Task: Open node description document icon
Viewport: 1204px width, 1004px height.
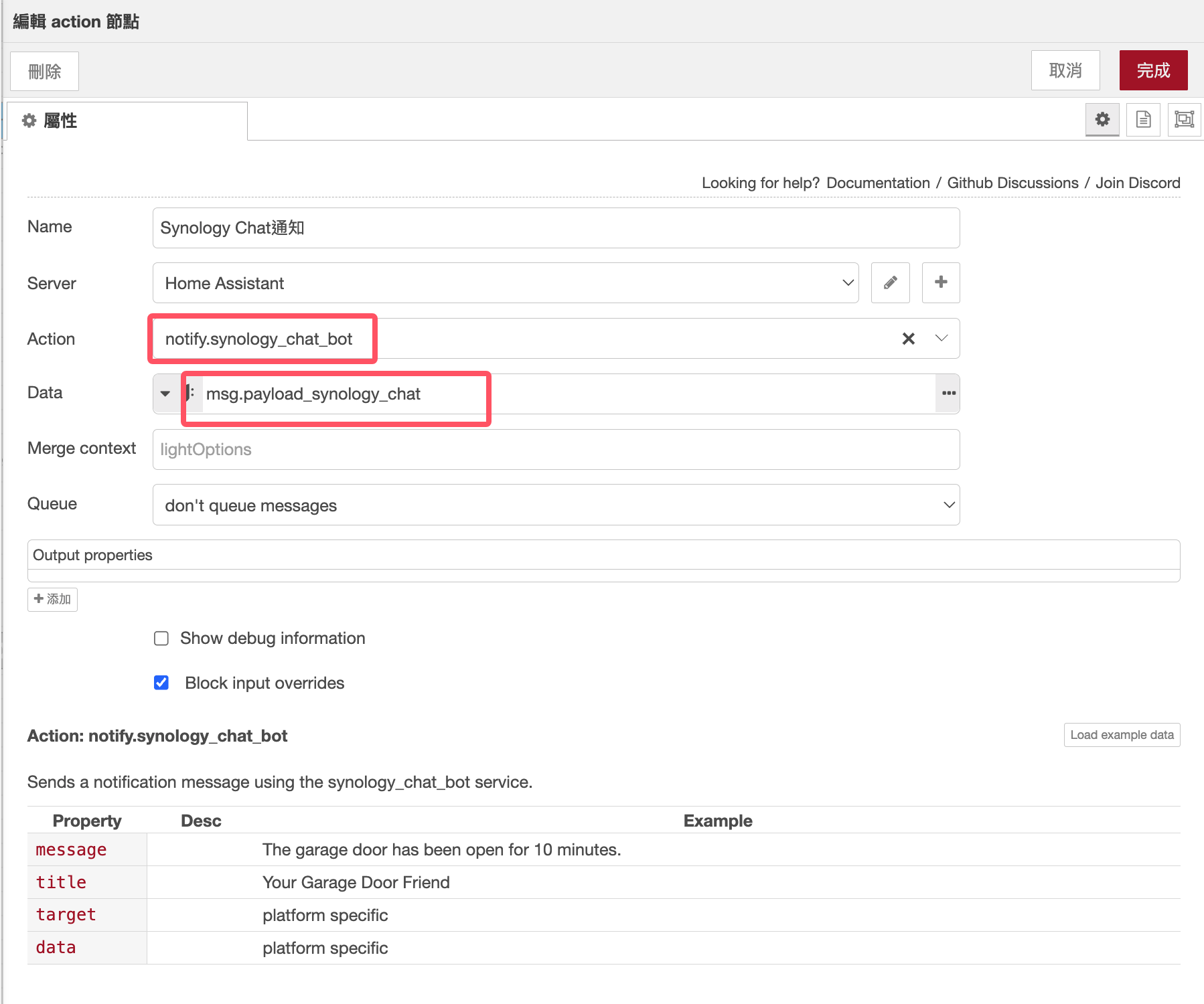Action: 1143,120
